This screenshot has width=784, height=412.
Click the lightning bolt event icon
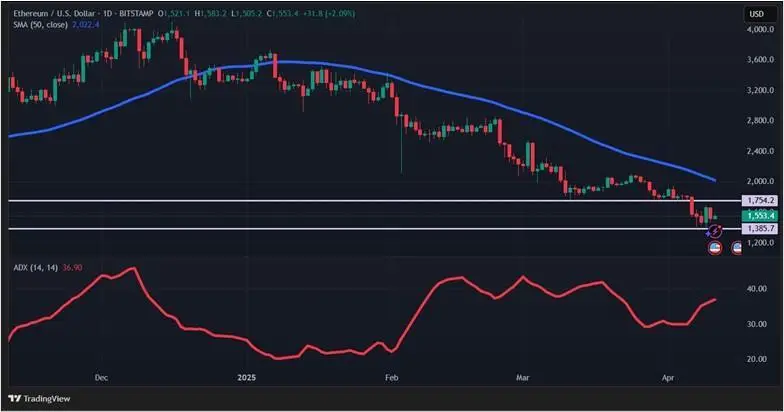pos(715,231)
